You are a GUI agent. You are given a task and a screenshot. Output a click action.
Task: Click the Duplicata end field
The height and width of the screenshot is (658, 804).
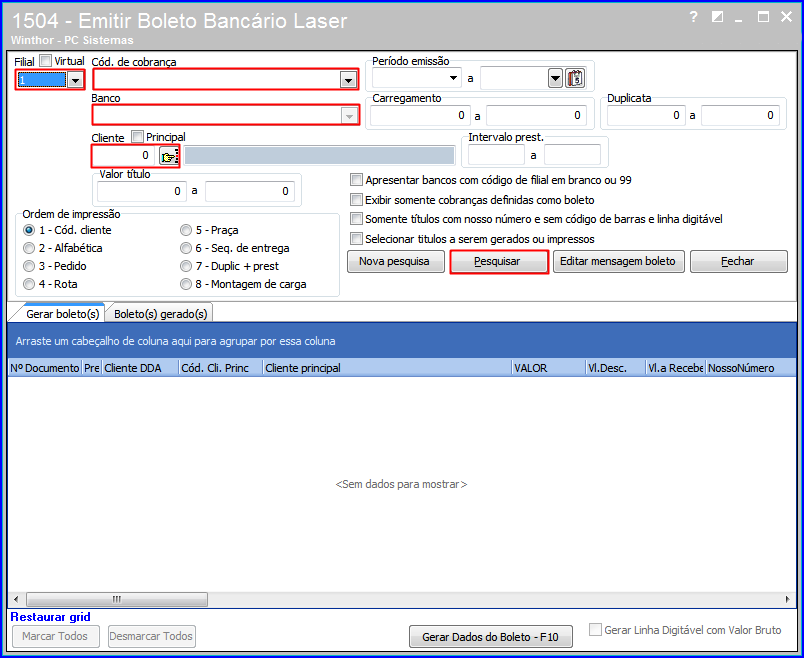(x=740, y=115)
